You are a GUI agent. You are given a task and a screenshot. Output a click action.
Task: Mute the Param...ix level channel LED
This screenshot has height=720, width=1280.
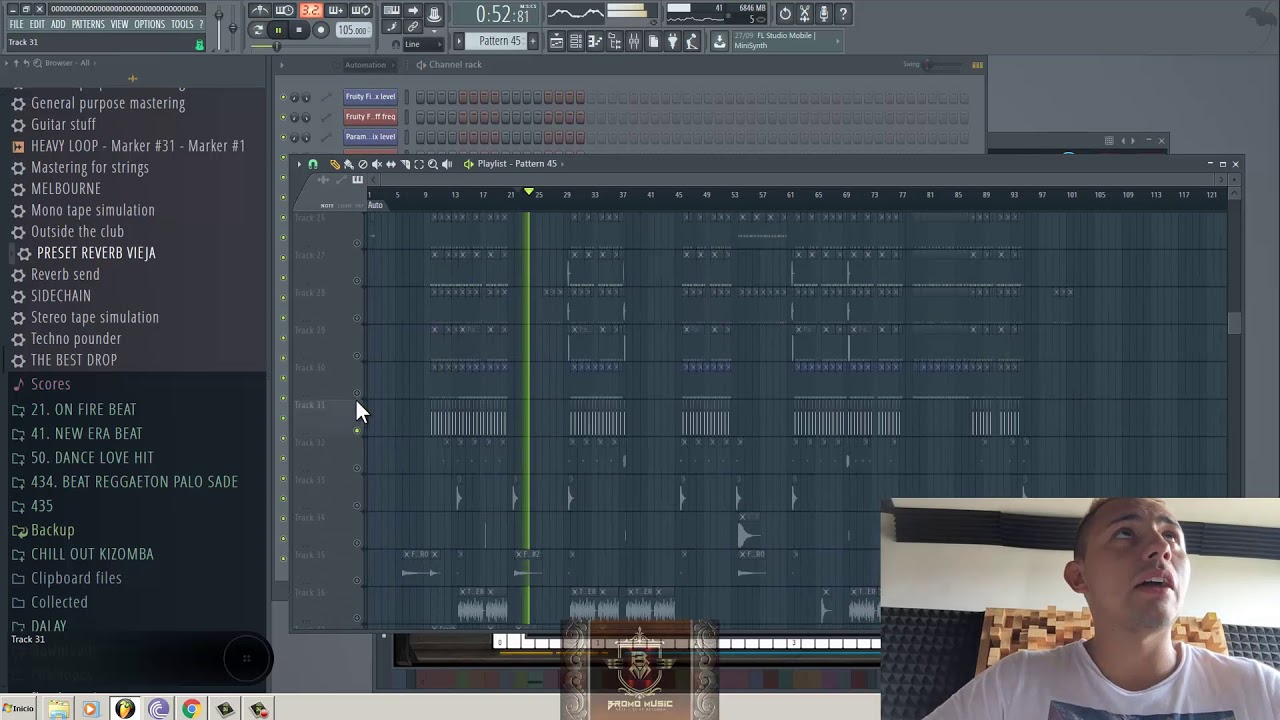pyautogui.click(x=283, y=137)
